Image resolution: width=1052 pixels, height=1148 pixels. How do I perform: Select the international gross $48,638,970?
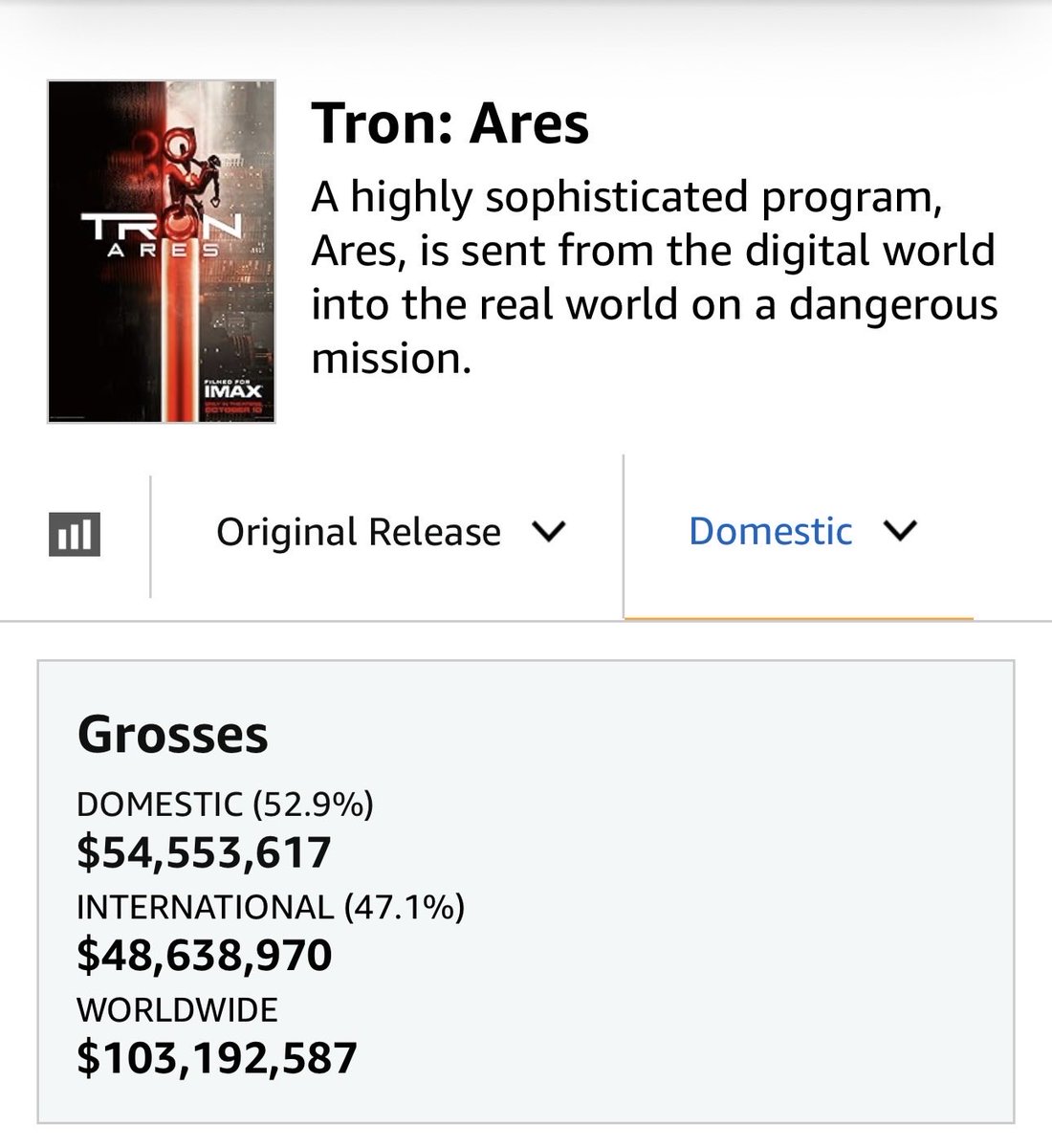204,955
